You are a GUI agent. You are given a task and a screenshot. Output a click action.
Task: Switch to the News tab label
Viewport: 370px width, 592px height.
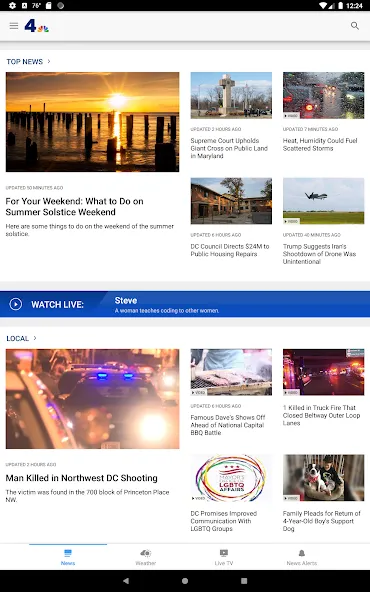point(68,563)
